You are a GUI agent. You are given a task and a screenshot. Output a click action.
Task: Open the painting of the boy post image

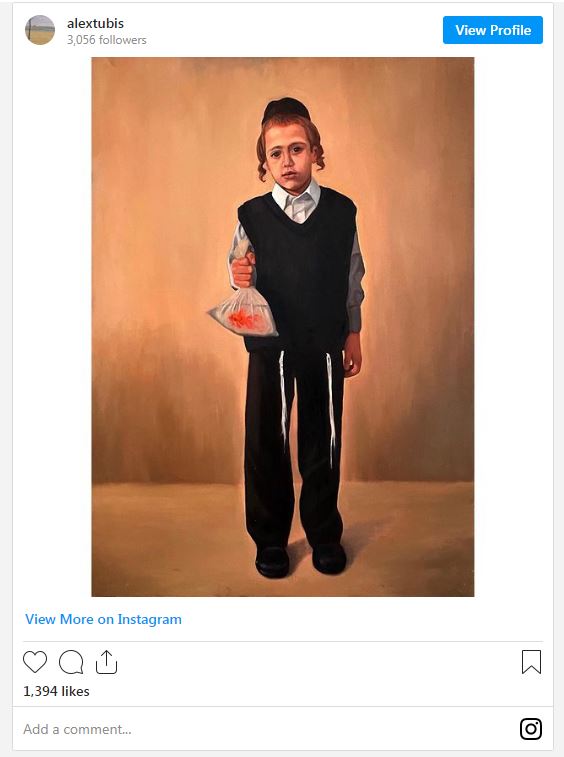tap(283, 327)
